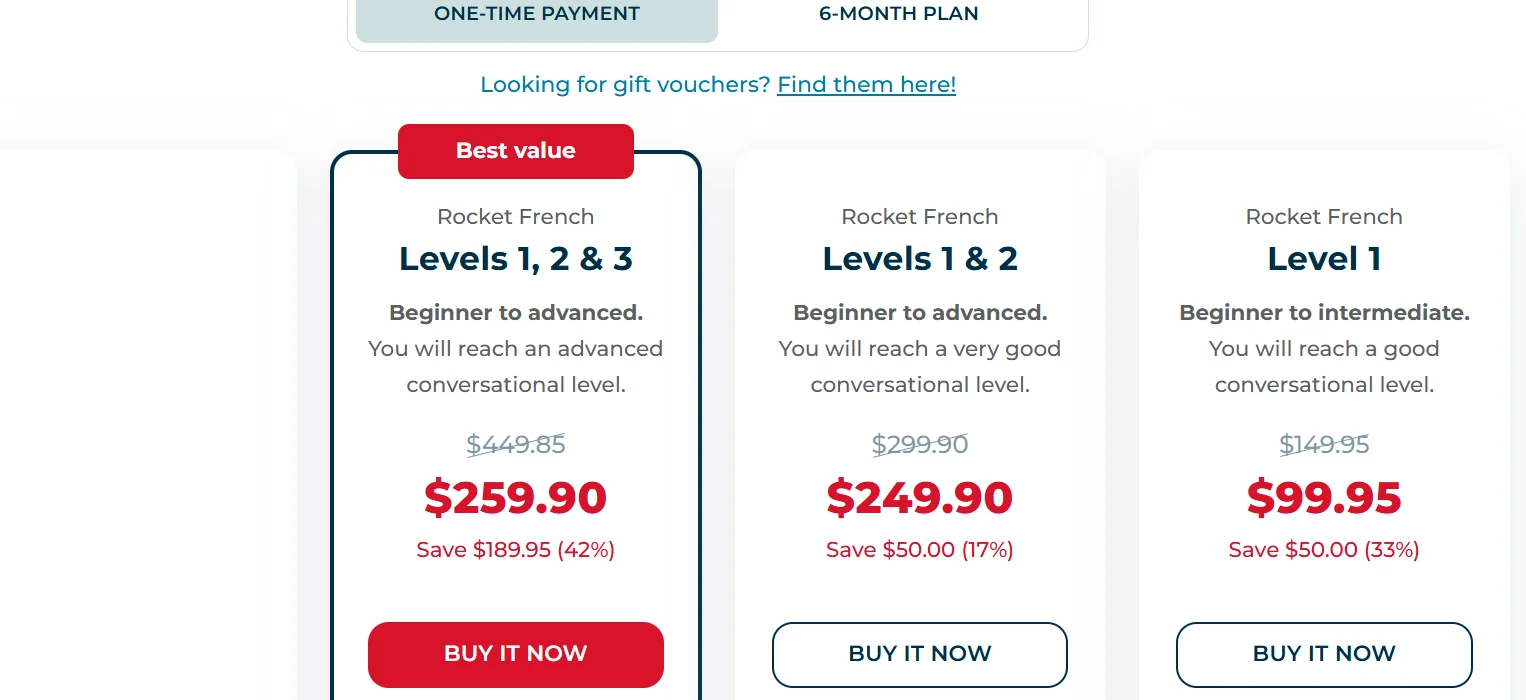The image size is (1526, 700).
Task: Click the 'Looking for gift vouchers?' text
Action: tap(625, 85)
